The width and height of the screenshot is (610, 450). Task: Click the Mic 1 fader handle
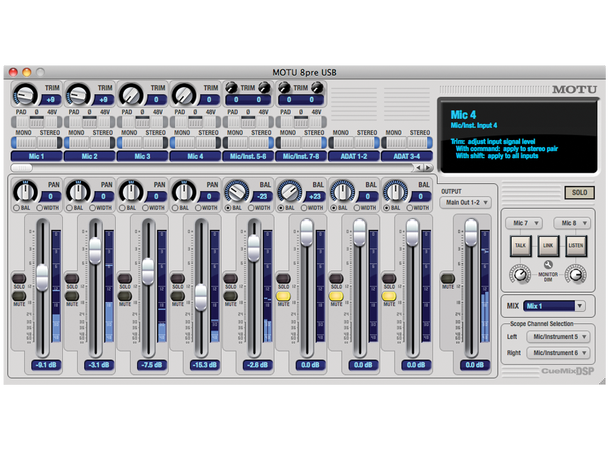pyautogui.click(x=42, y=277)
